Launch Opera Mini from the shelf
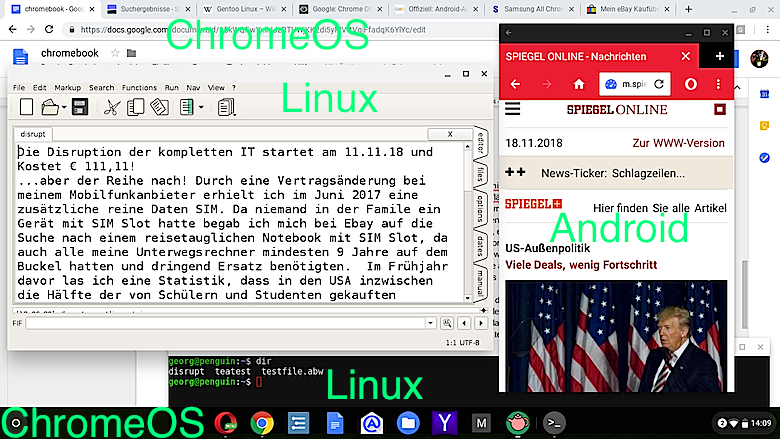The height and width of the screenshot is (439, 780). click(x=226, y=423)
